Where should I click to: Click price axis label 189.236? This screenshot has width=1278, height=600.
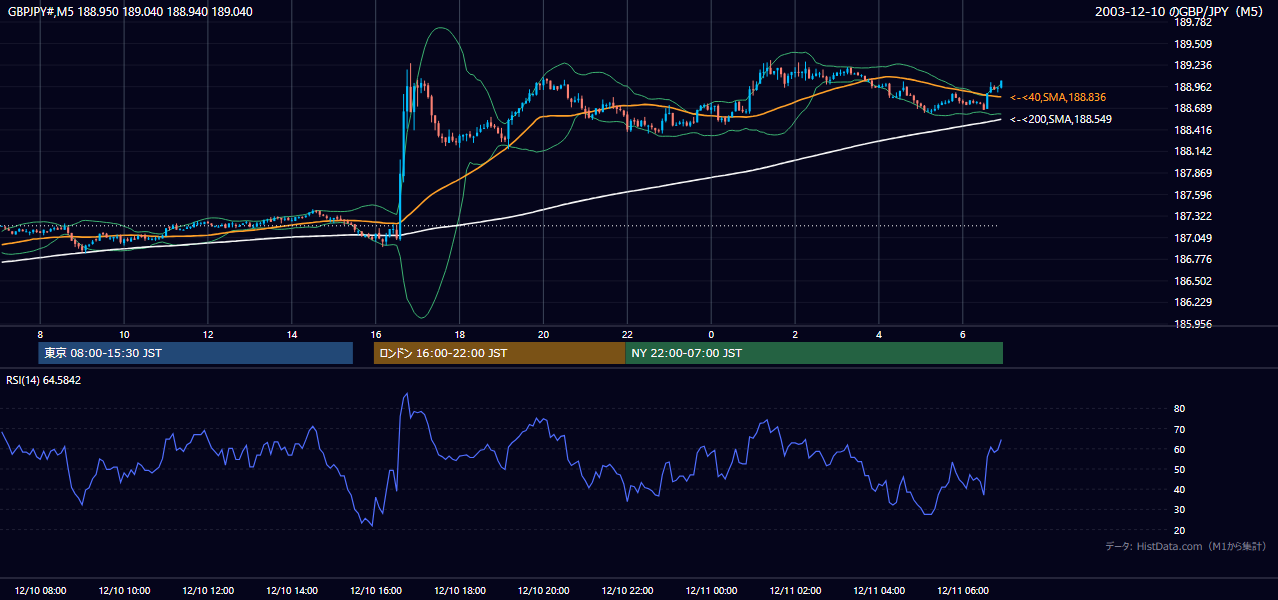pos(1192,65)
